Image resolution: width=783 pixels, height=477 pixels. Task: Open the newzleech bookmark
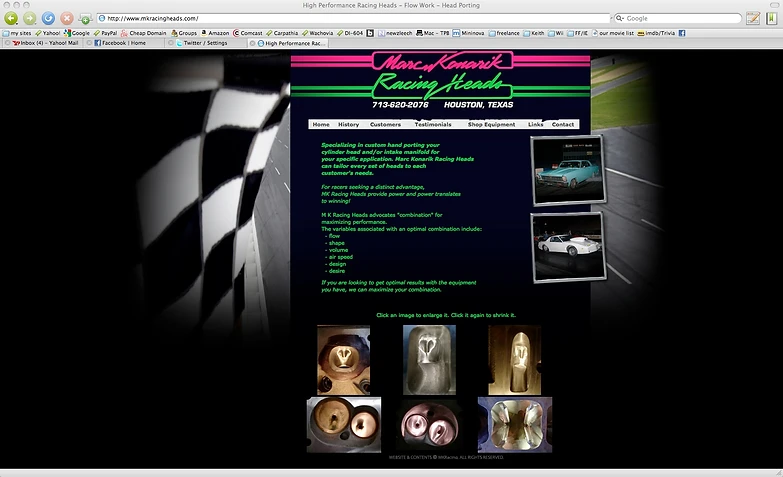coord(395,33)
